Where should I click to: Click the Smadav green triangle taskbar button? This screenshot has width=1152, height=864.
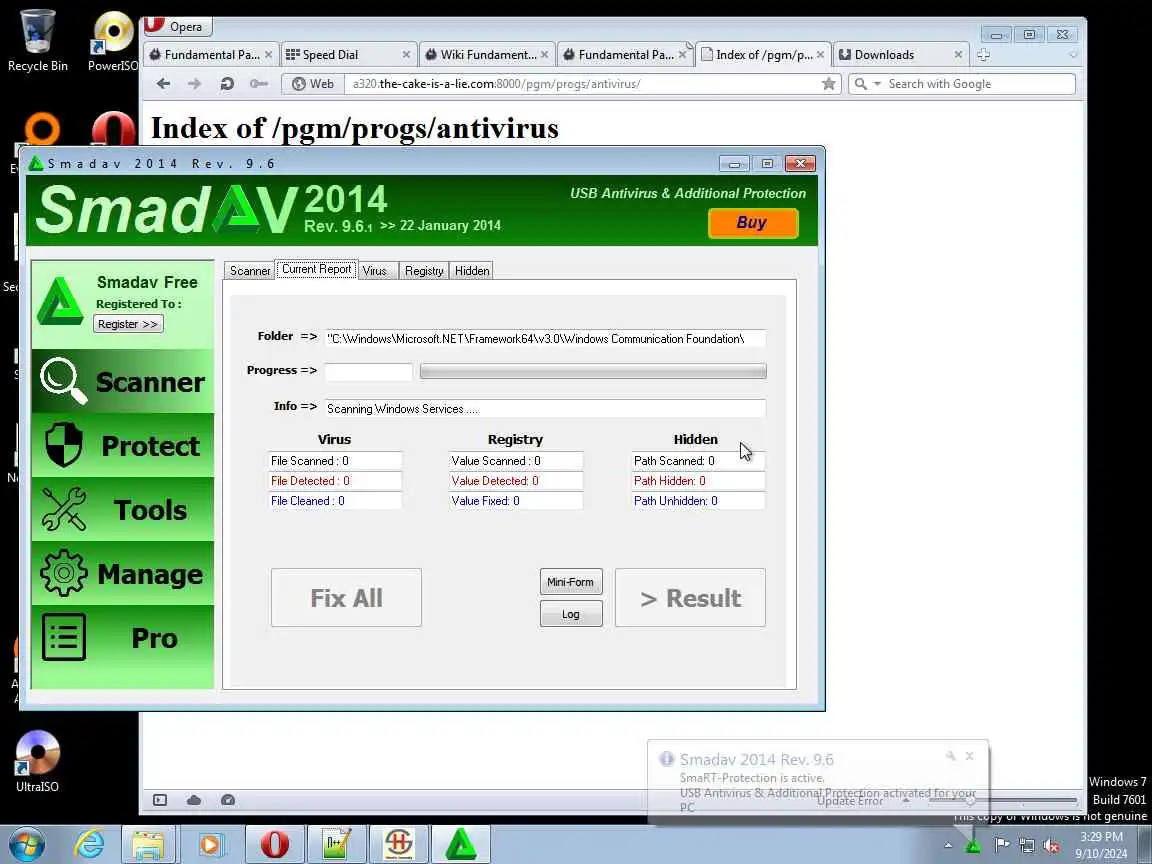461,845
